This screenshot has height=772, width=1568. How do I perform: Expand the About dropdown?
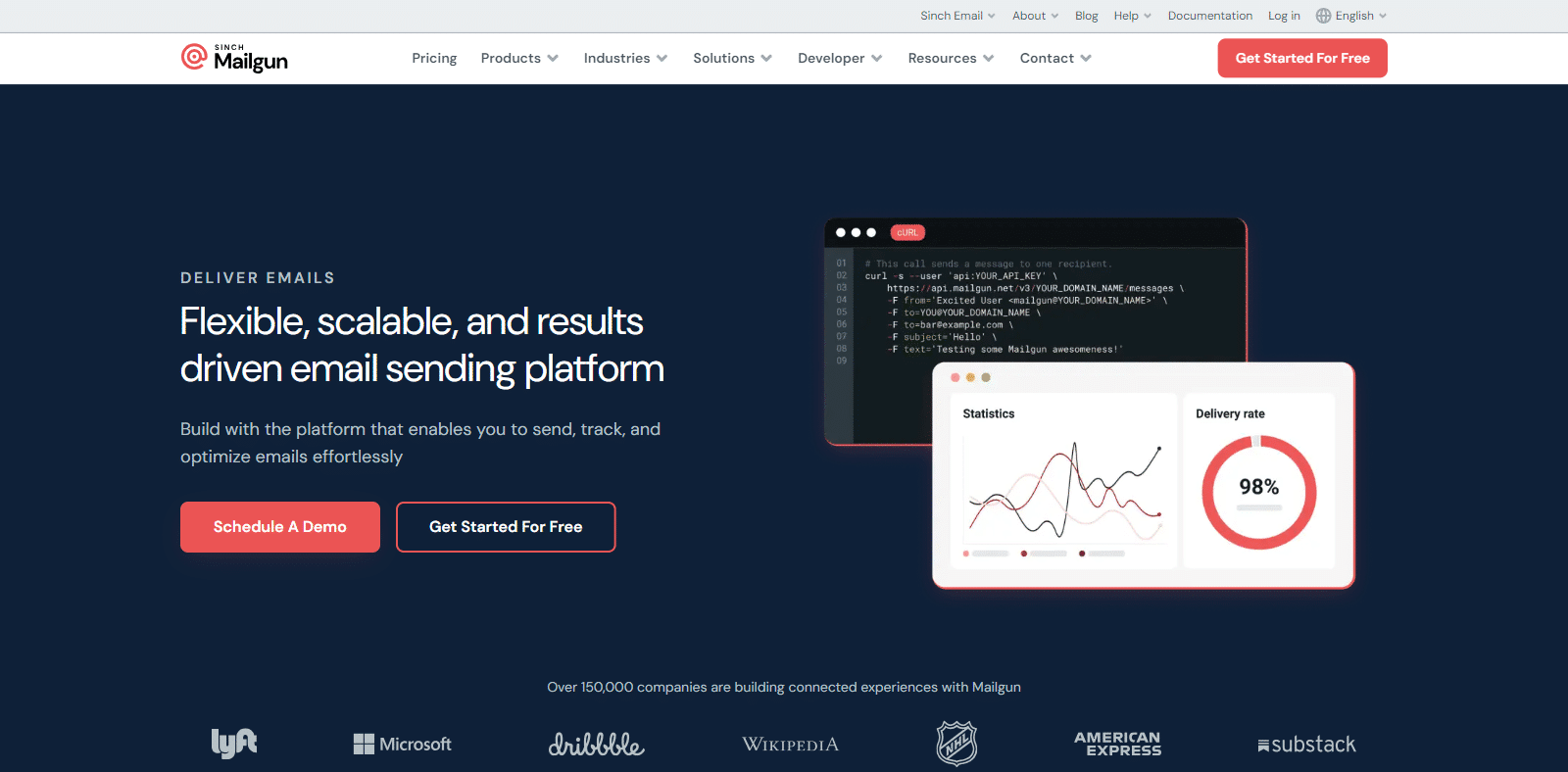click(x=1035, y=16)
